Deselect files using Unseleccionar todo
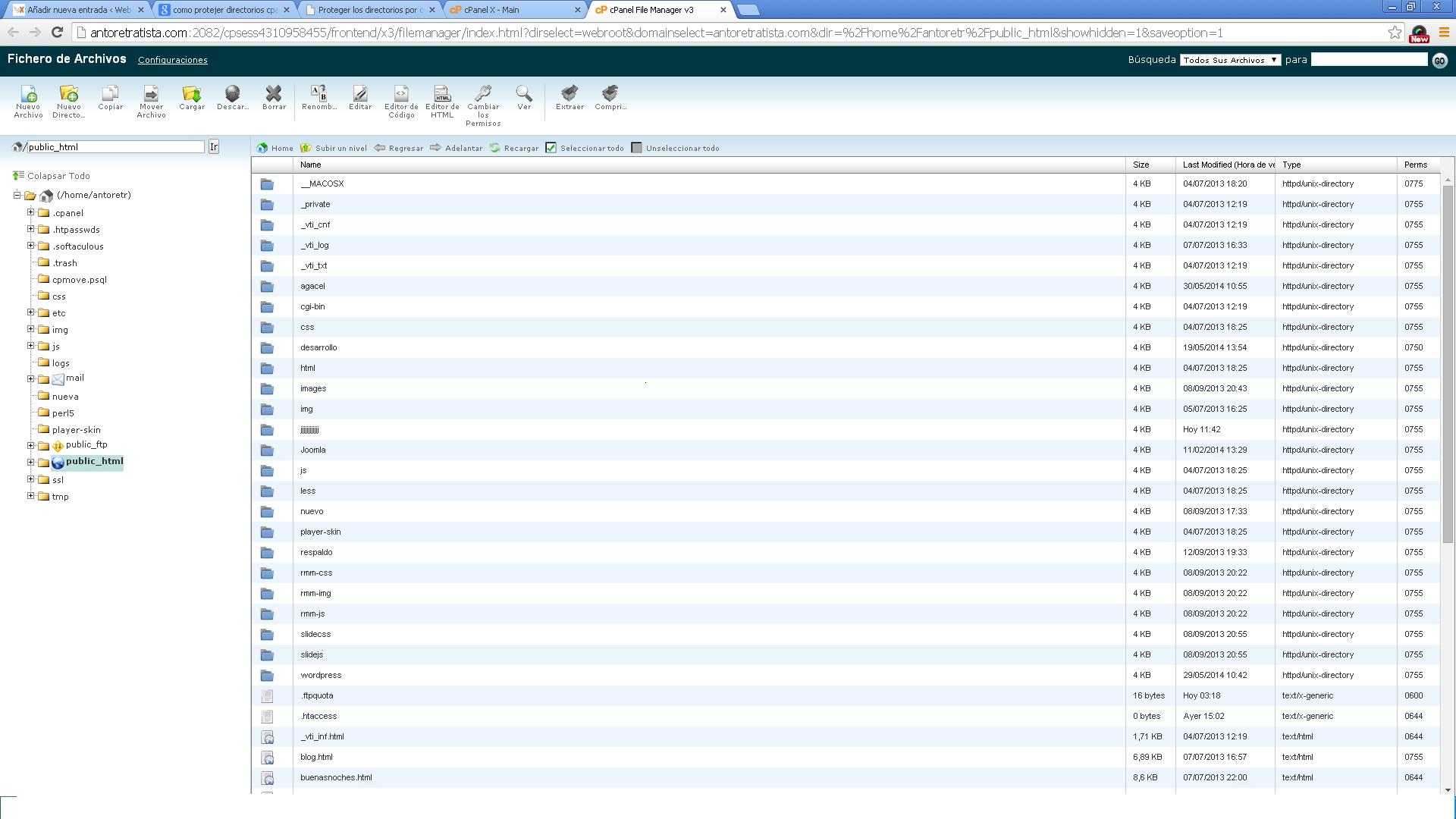 [x=675, y=148]
